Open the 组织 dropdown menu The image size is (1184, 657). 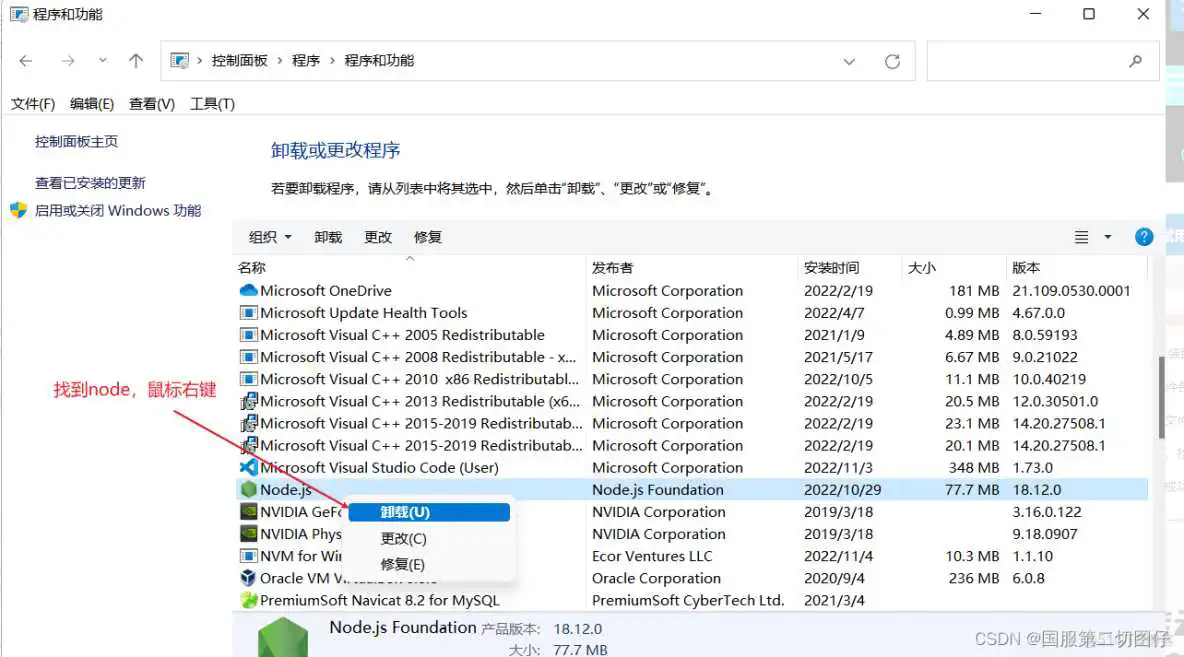(268, 237)
